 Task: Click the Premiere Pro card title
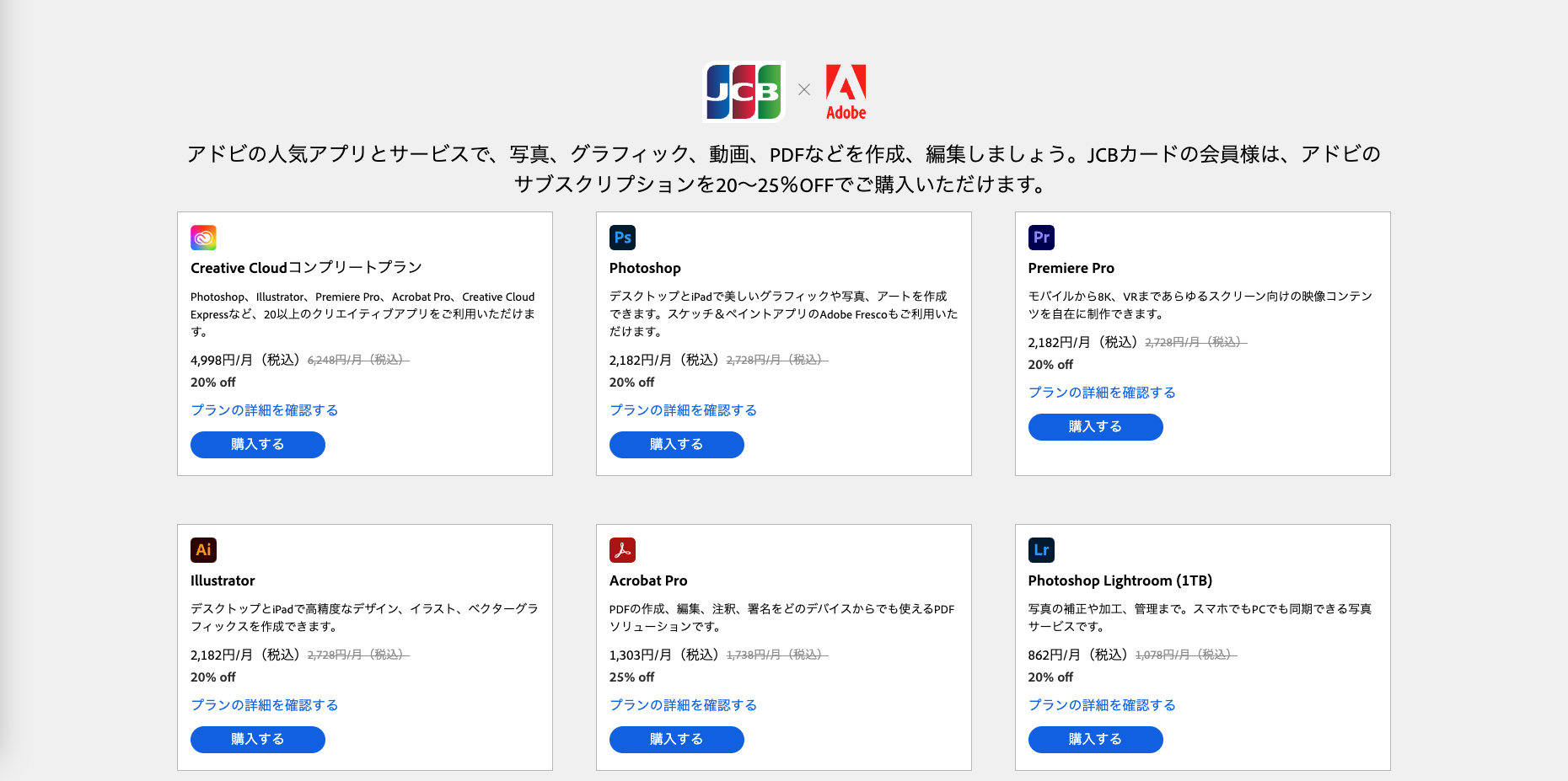[x=1071, y=268]
